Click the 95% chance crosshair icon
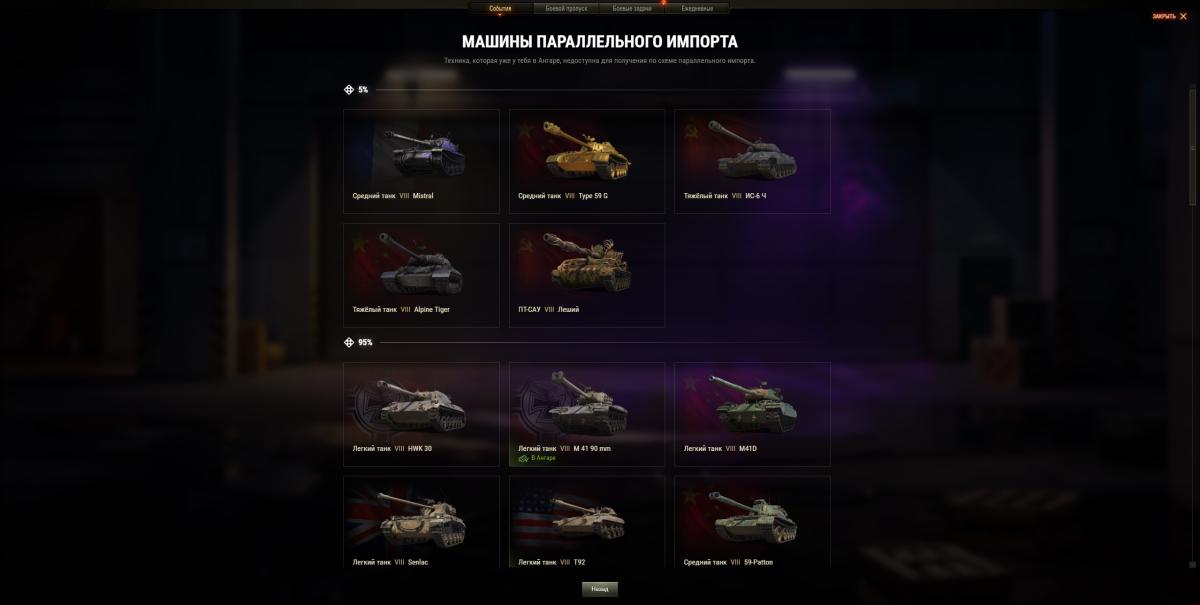Viewport: 1200px width, 605px height. (349, 342)
